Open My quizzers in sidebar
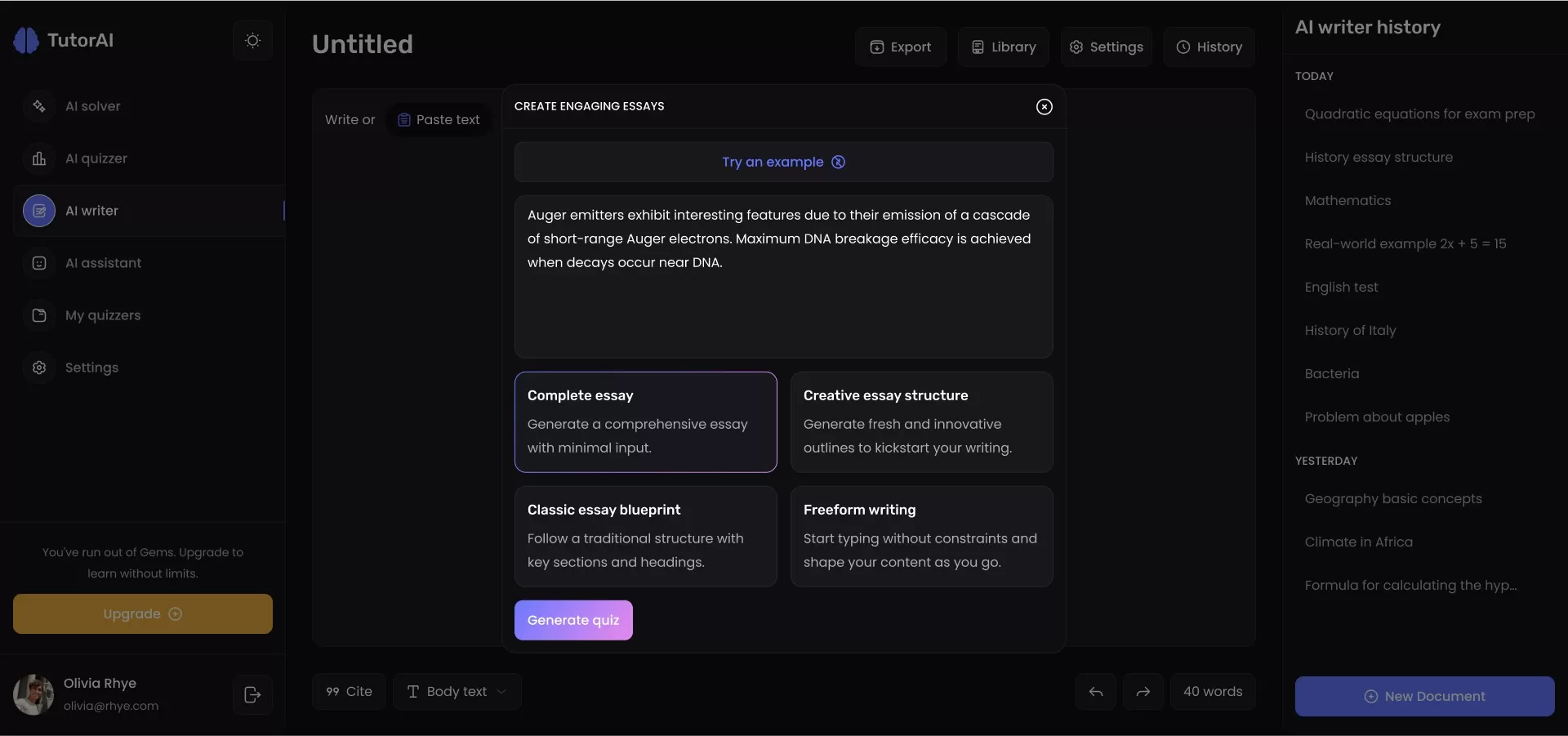1568x736 pixels. tap(102, 315)
